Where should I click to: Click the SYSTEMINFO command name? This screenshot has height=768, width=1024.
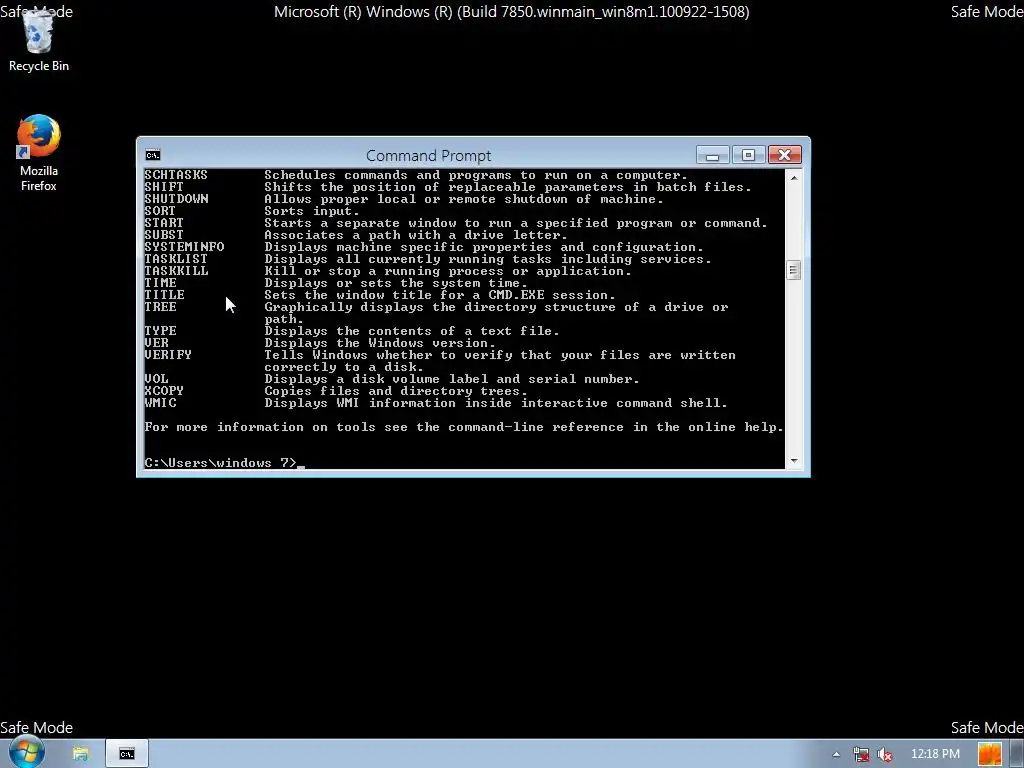pyautogui.click(x=184, y=247)
